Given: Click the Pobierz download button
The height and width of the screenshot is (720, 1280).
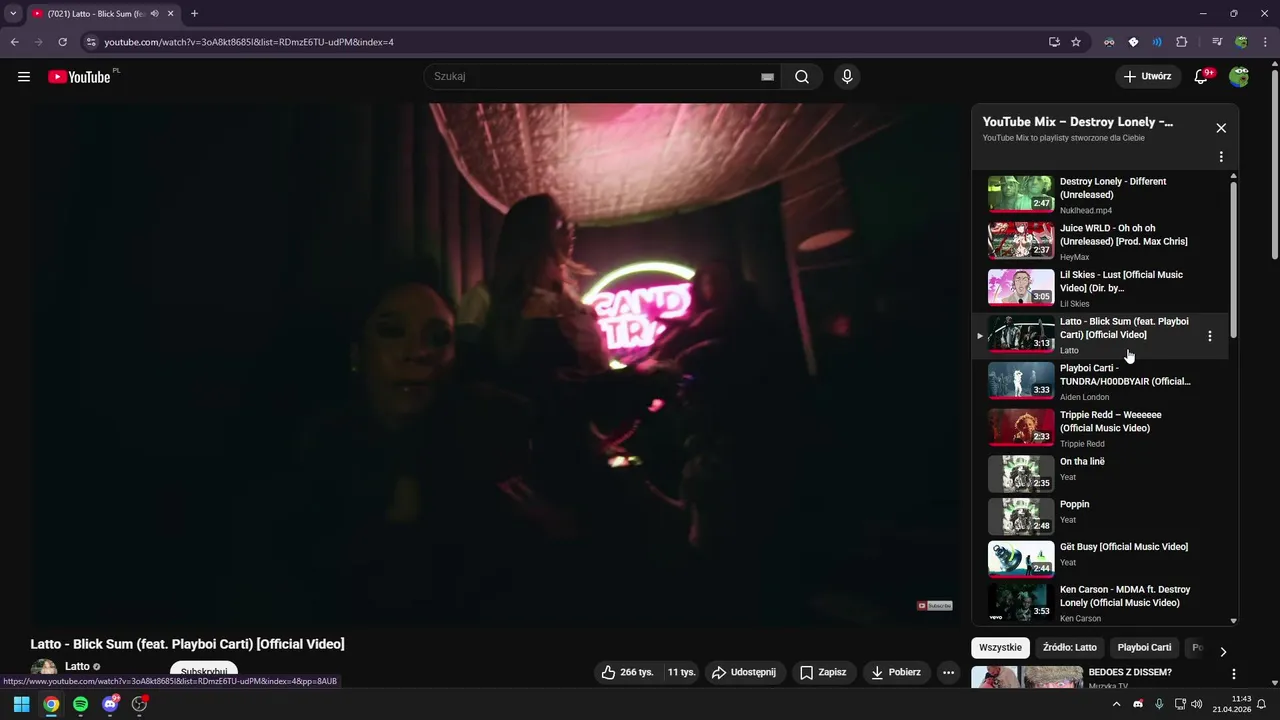Looking at the screenshot, I should pos(896,672).
